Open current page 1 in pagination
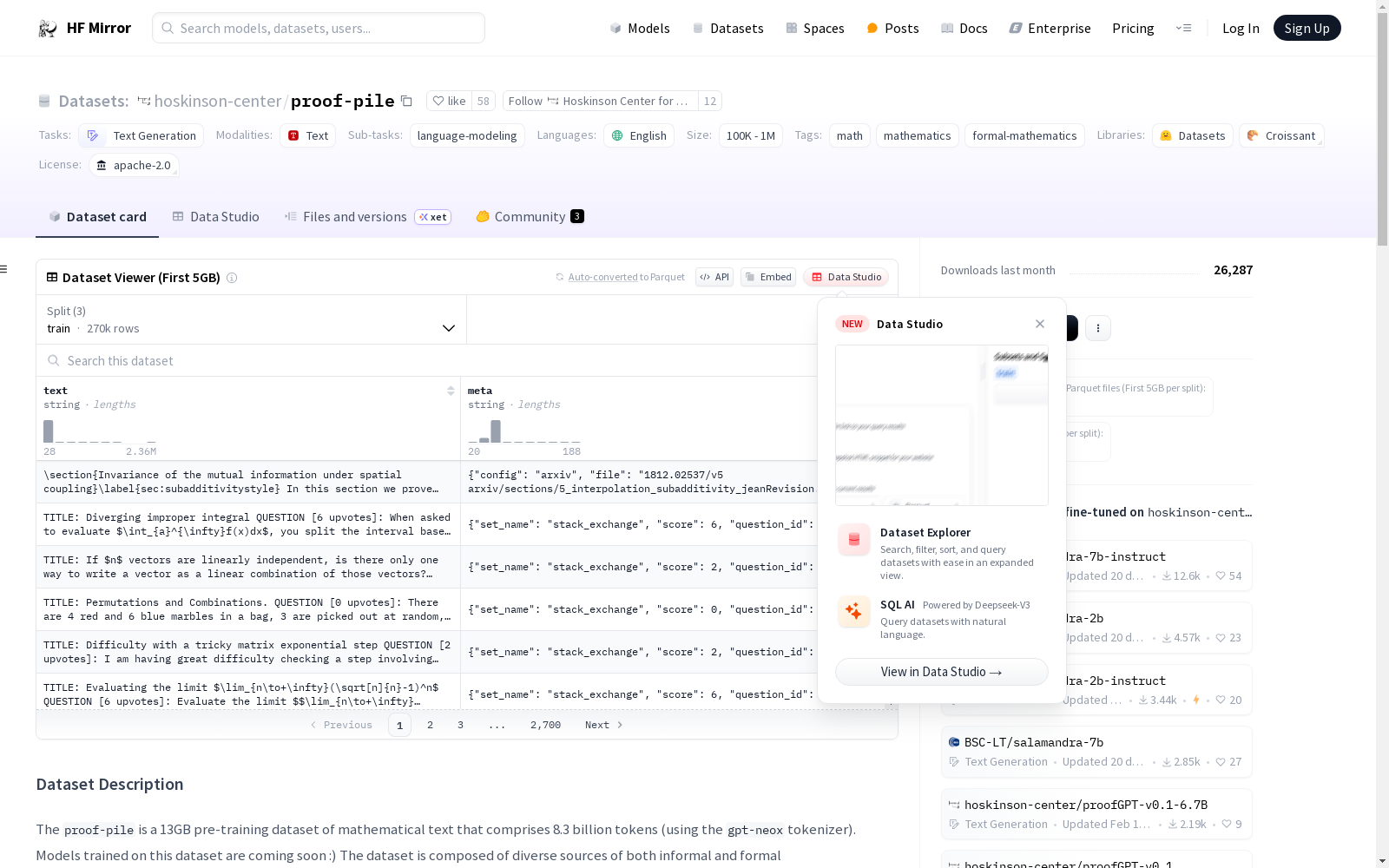1389x868 pixels. coord(399,725)
